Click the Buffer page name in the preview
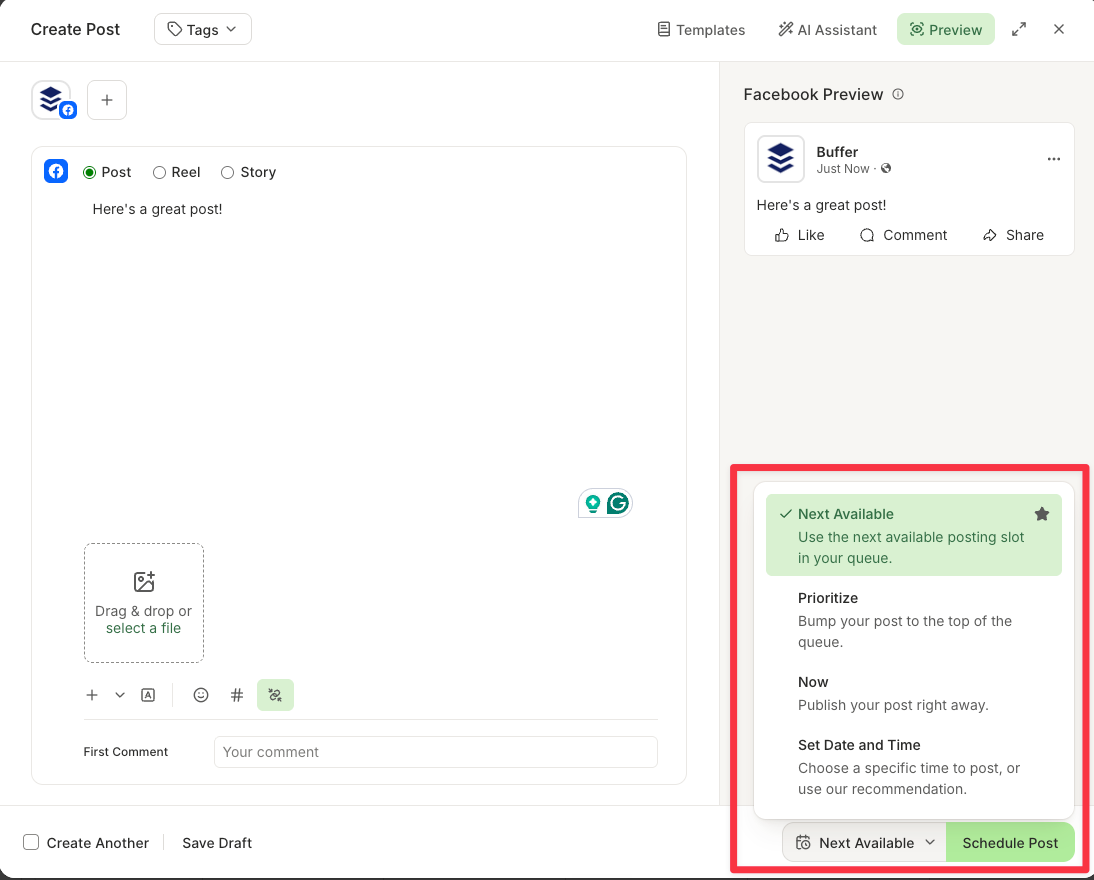Image resolution: width=1094 pixels, height=880 pixels. pyautogui.click(x=837, y=151)
